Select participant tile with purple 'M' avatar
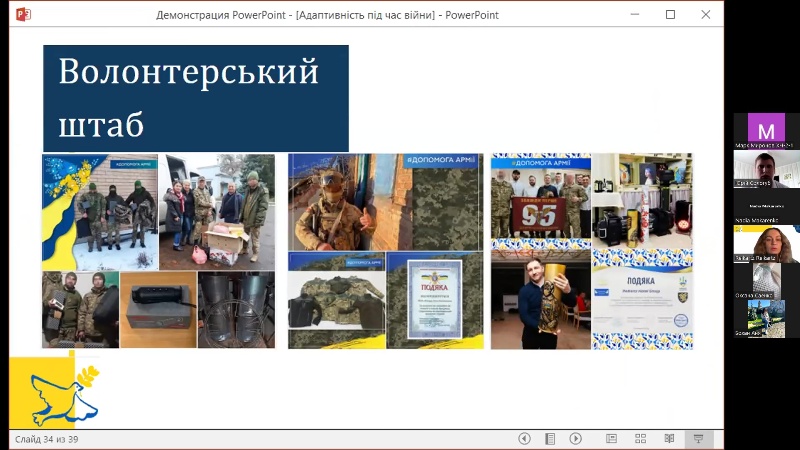This screenshot has height=450, width=800. [766, 131]
